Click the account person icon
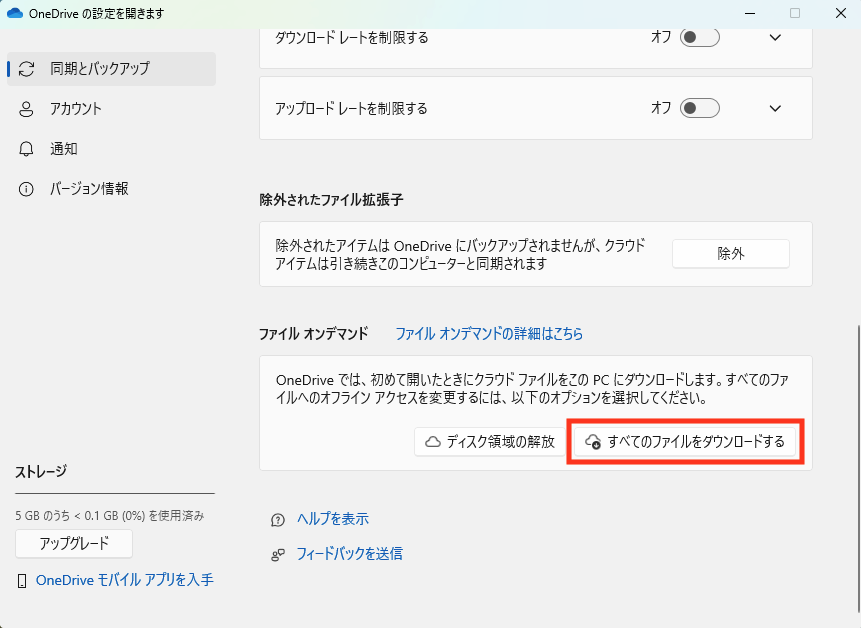 click(26, 109)
